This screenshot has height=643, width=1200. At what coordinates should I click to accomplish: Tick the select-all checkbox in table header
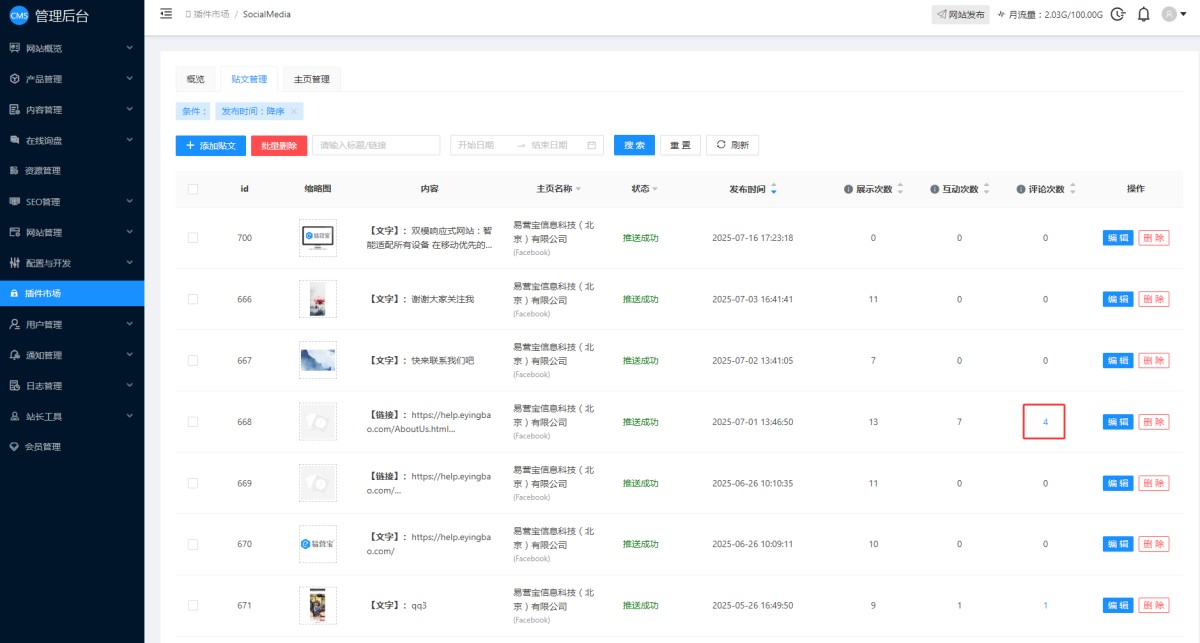(x=193, y=189)
